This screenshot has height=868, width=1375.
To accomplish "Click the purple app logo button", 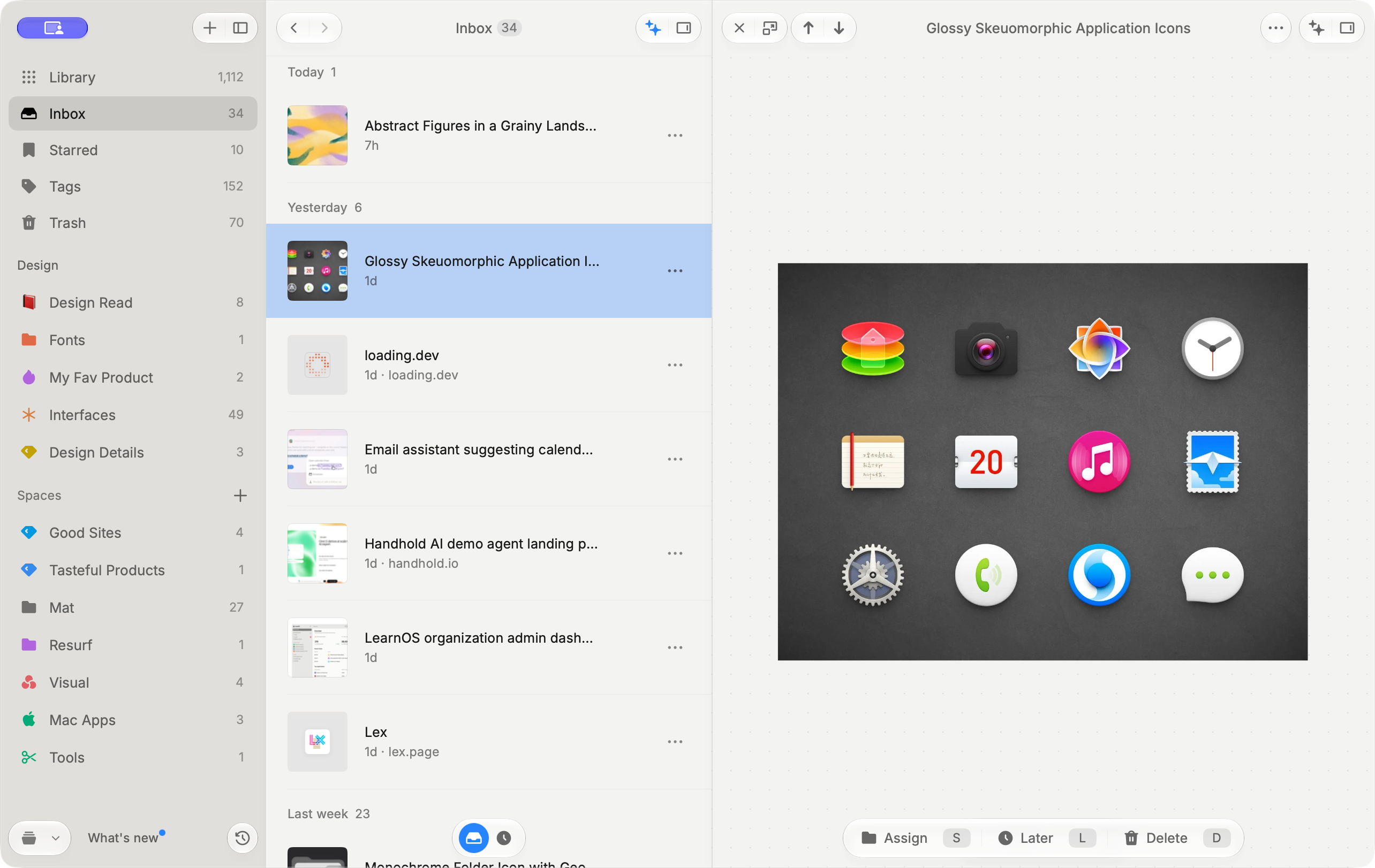I will pos(52,28).
